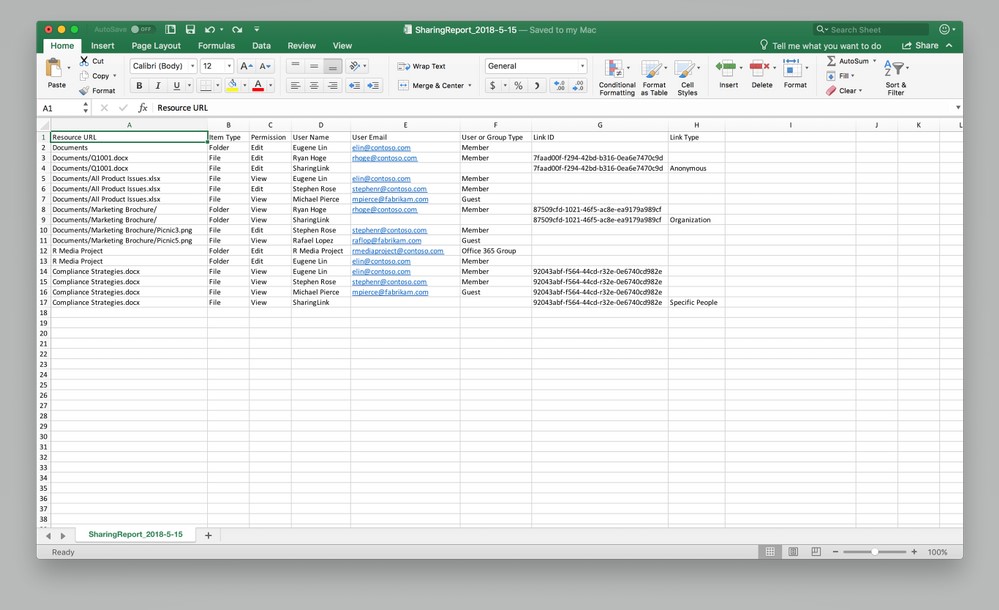
Task: Center text horizontally in cell
Action: point(314,85)
